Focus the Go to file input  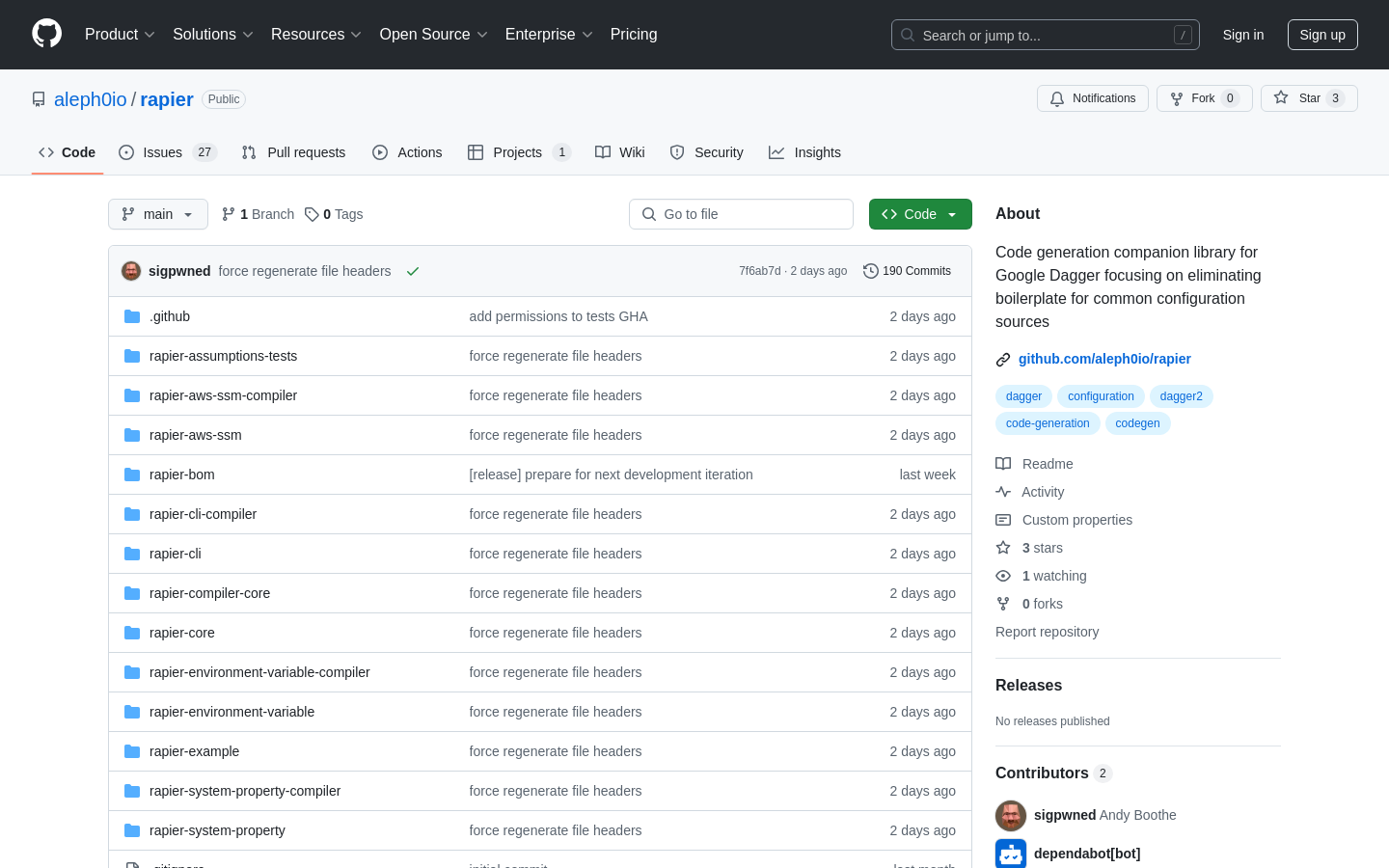(x=741, y=214)
